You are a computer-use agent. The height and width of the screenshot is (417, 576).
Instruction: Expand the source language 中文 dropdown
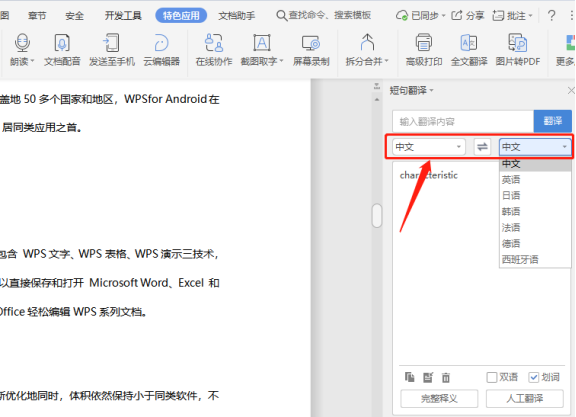click(x=428, y=147)
